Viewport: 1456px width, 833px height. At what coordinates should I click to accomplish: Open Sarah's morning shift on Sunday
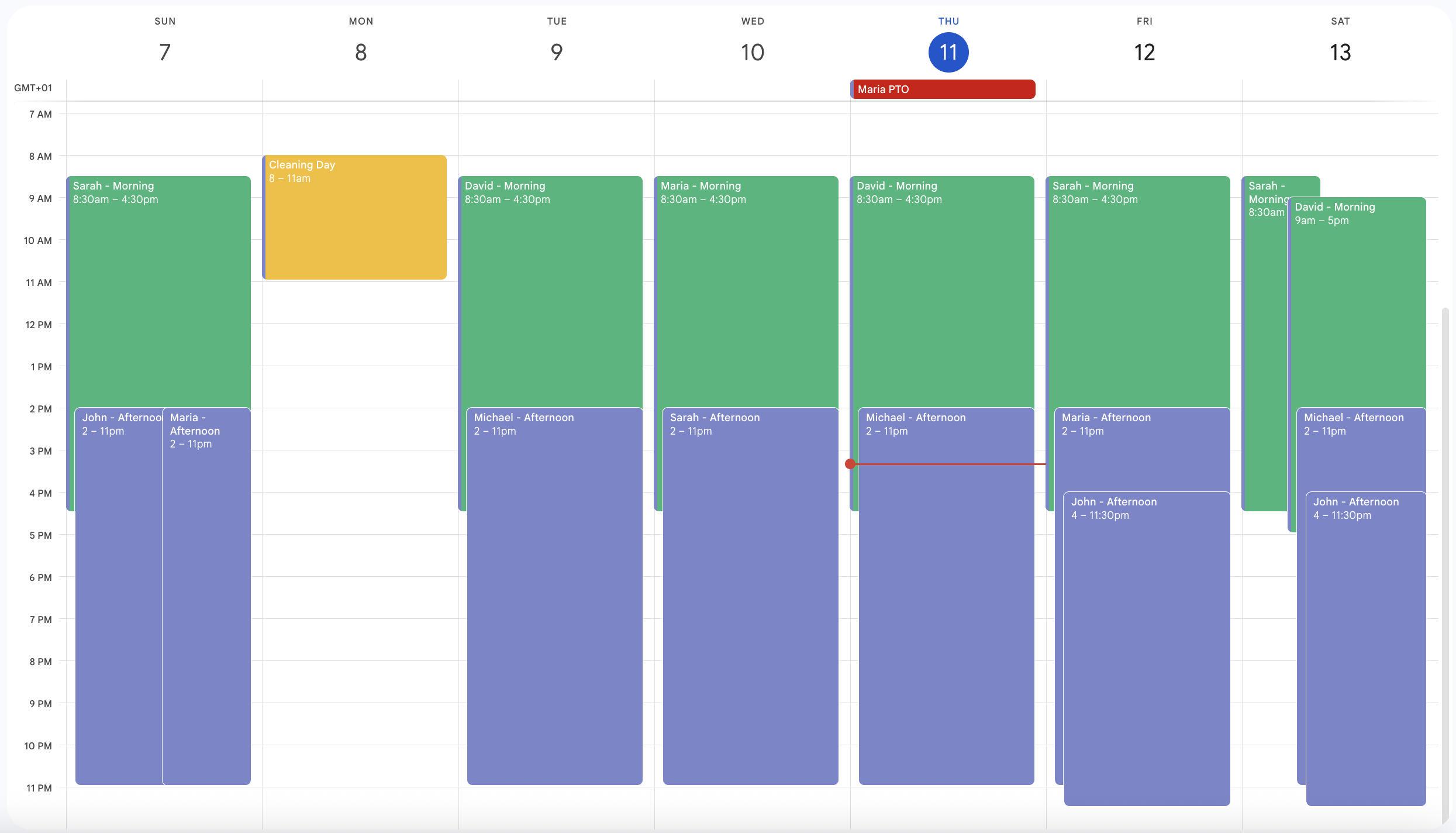pos(158,263)
